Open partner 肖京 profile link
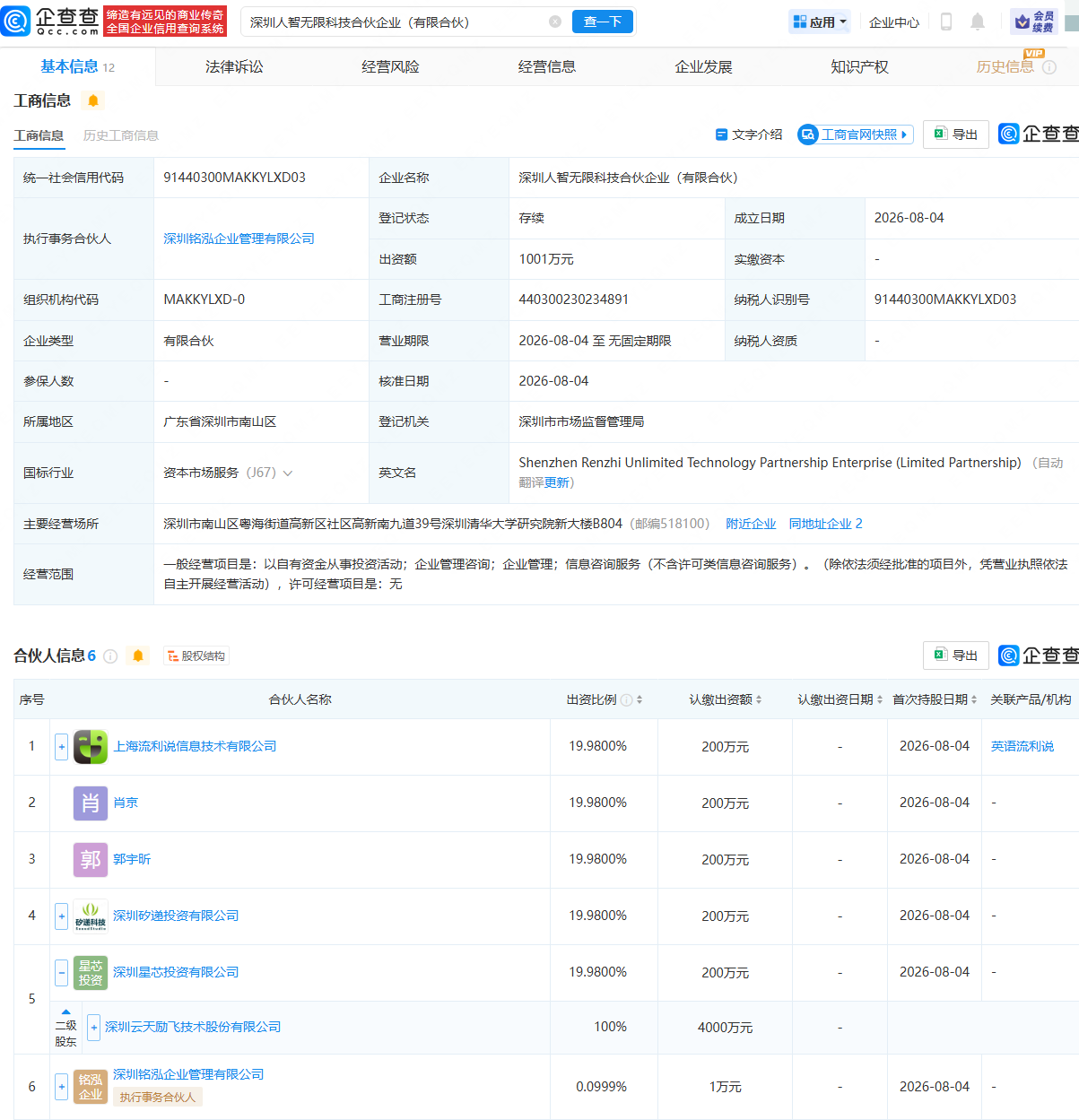Screen dimensions: 1079x1120 tap(126, 803)
